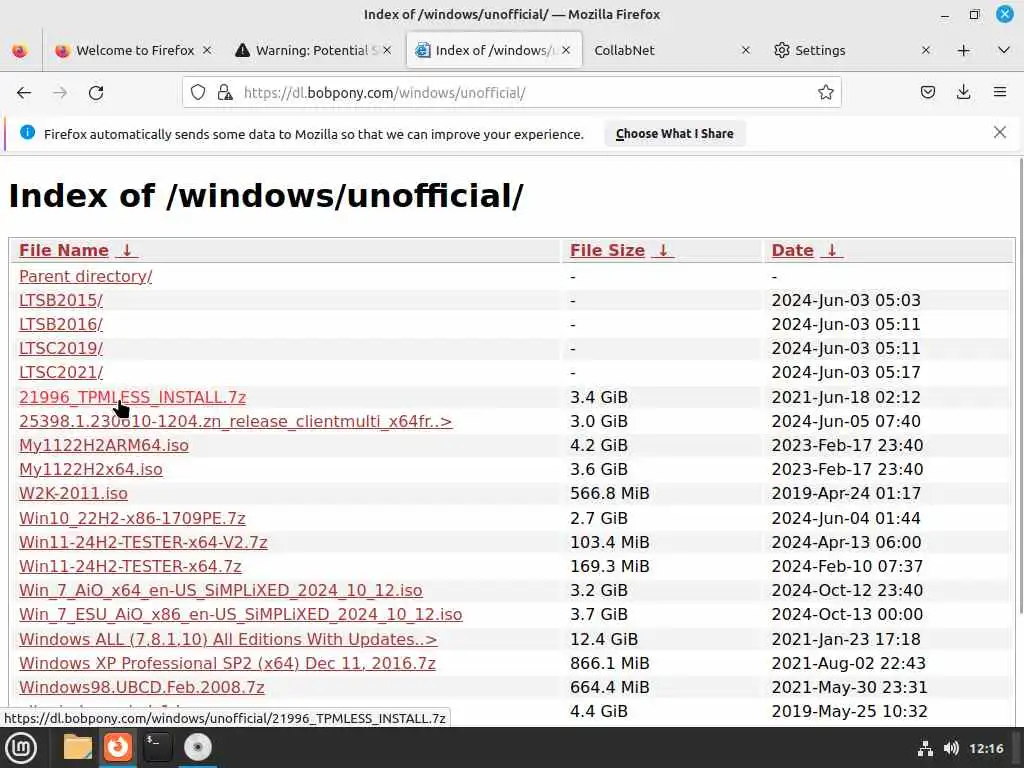Close the CollabNet tab

[x=746, y=50]
